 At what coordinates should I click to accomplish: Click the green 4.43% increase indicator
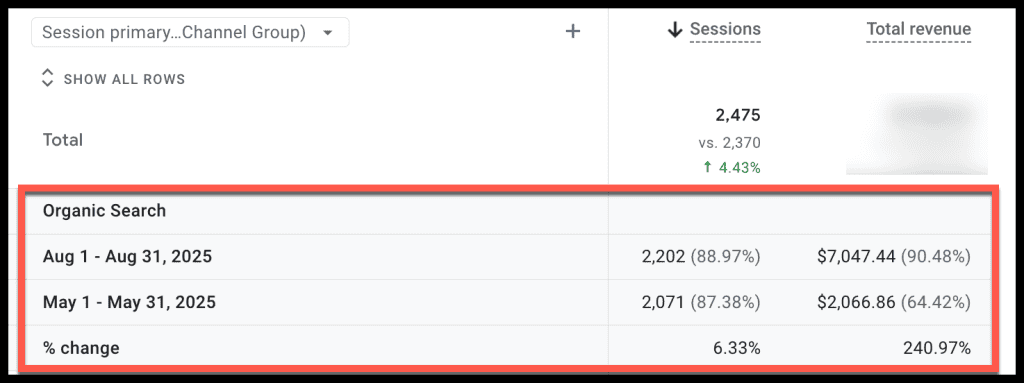(x=731, y=168)
